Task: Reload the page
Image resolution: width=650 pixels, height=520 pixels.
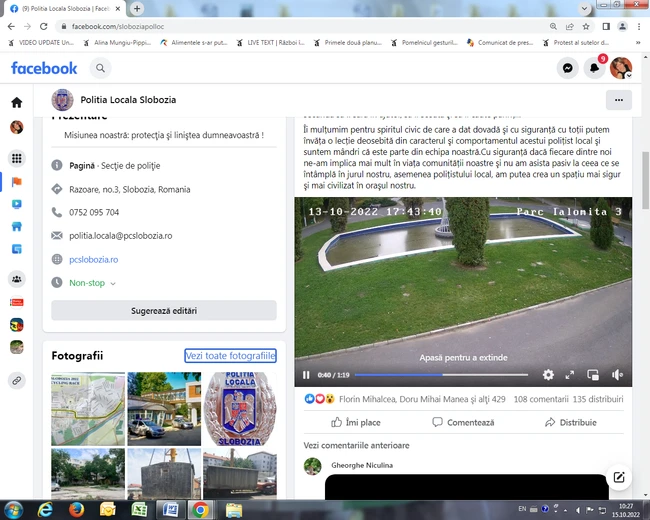Action: (x=44, y=27)
